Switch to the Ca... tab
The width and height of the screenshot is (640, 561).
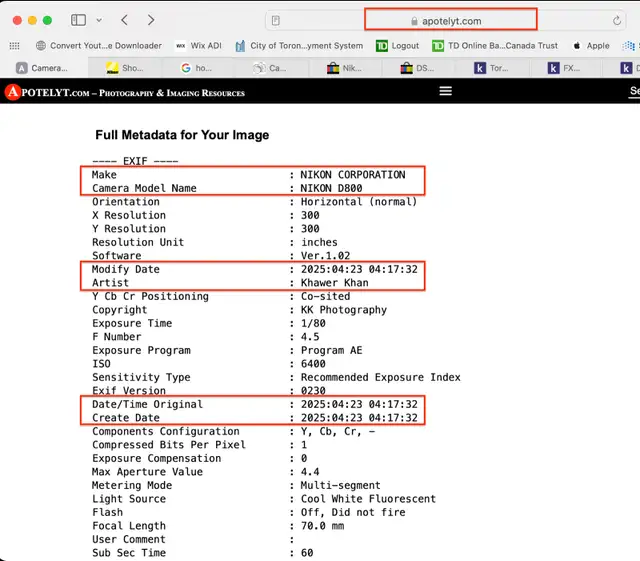tap(269, 68)
